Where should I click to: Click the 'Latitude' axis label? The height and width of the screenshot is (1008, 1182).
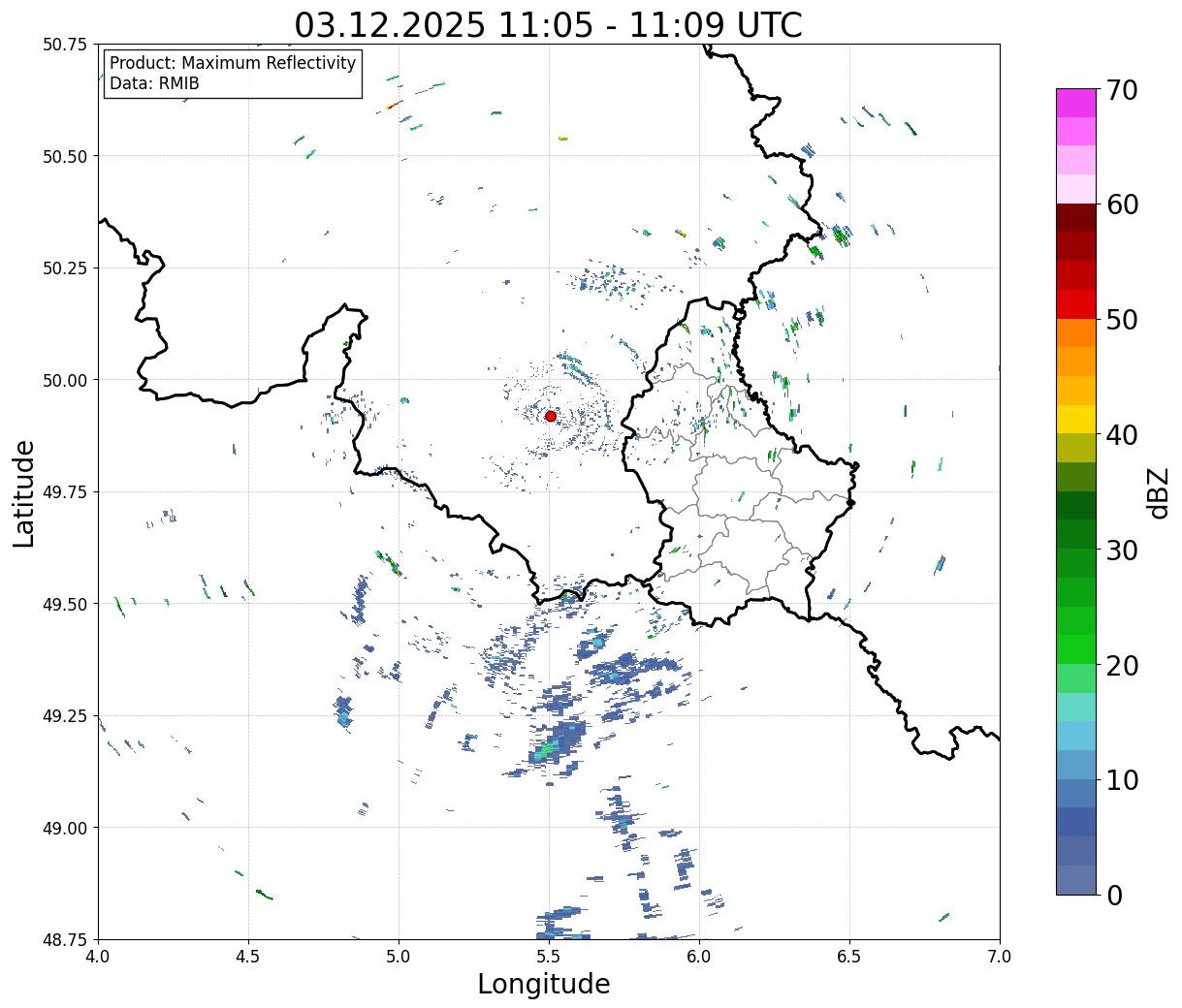click(x=24, y=492)
